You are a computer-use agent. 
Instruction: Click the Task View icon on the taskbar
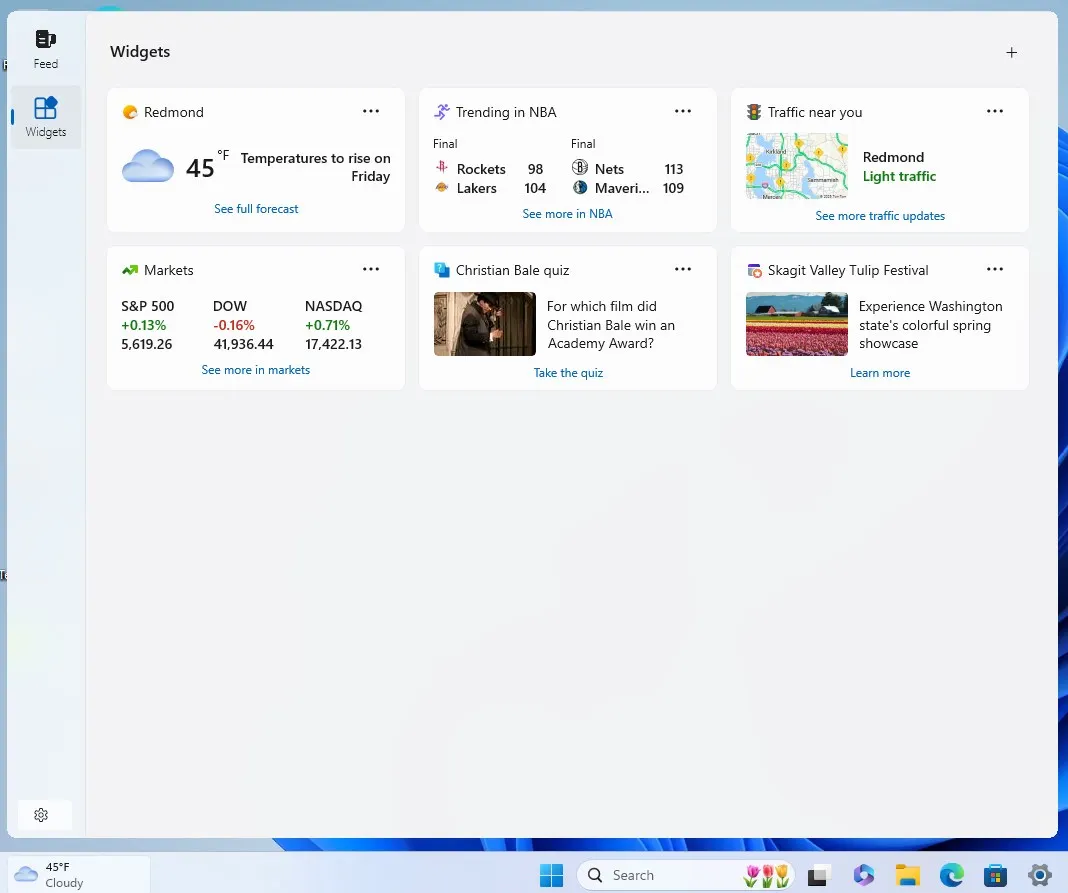(820, 875)
